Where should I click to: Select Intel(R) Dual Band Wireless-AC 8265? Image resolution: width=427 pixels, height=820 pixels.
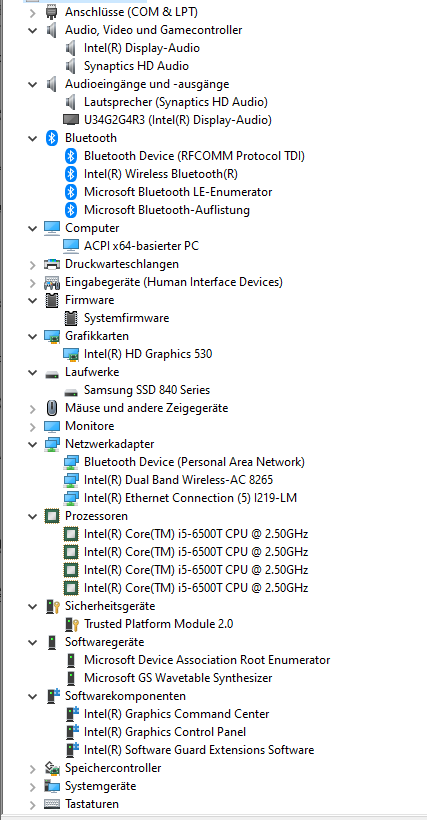178,480
